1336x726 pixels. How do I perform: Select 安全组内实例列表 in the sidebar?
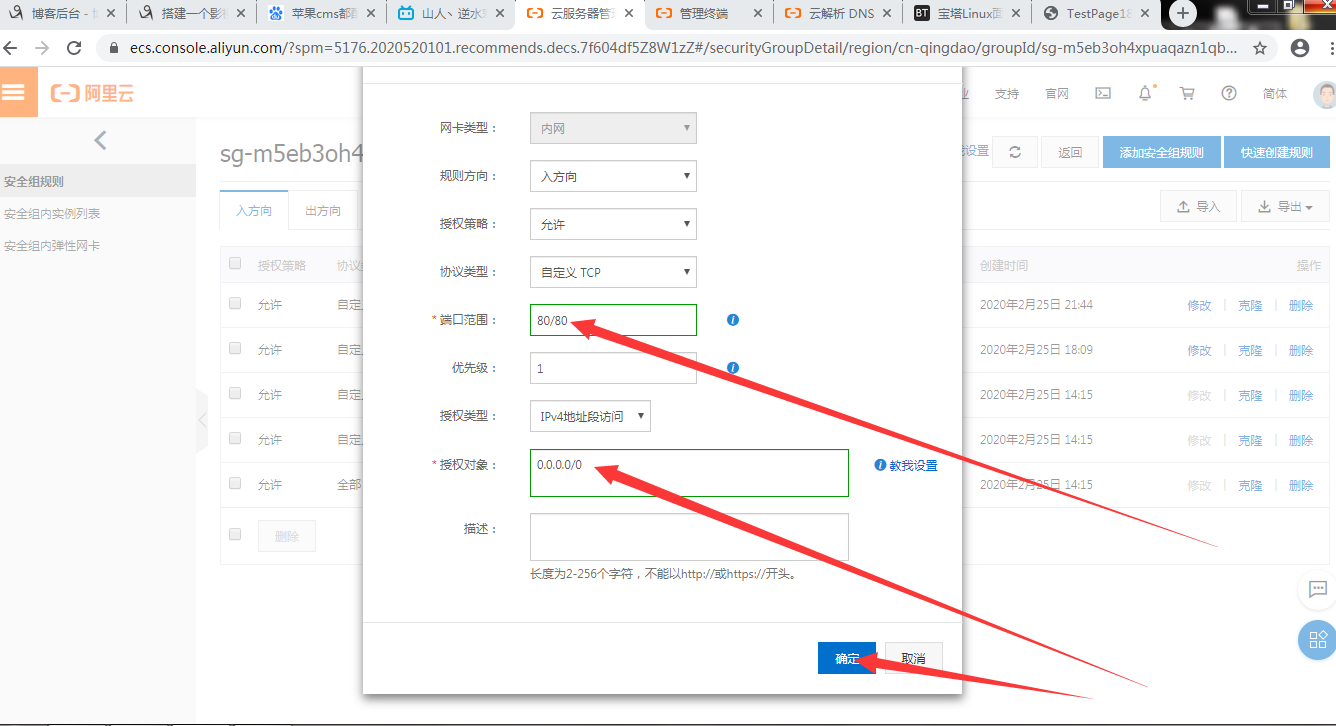point(52,213)
